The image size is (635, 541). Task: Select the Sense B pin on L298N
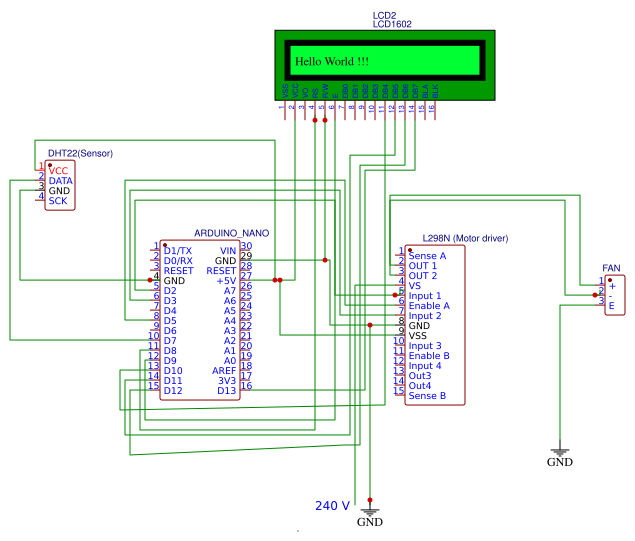(427, 396)
